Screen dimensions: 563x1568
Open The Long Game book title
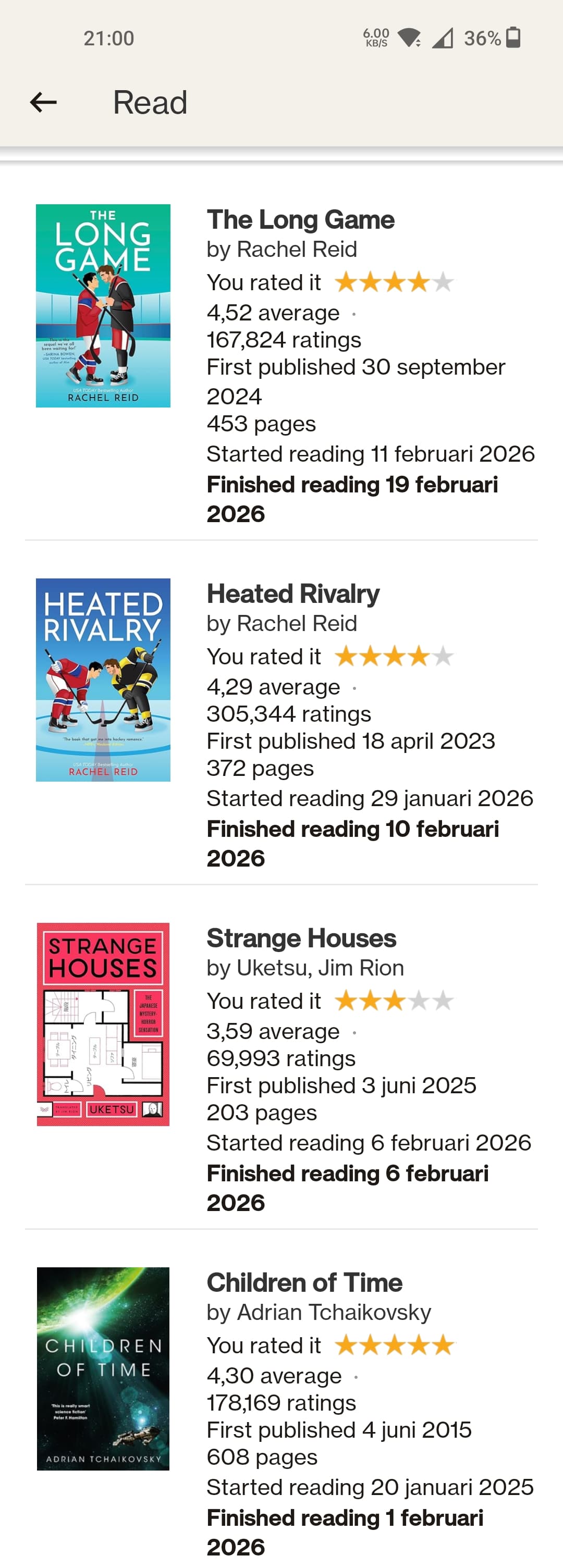click(301, 220)
